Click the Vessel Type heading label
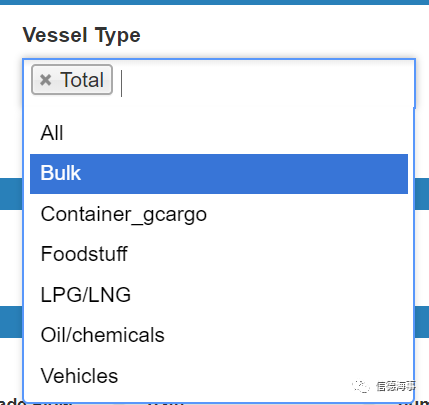429x405 pixels. click(82, 35)
